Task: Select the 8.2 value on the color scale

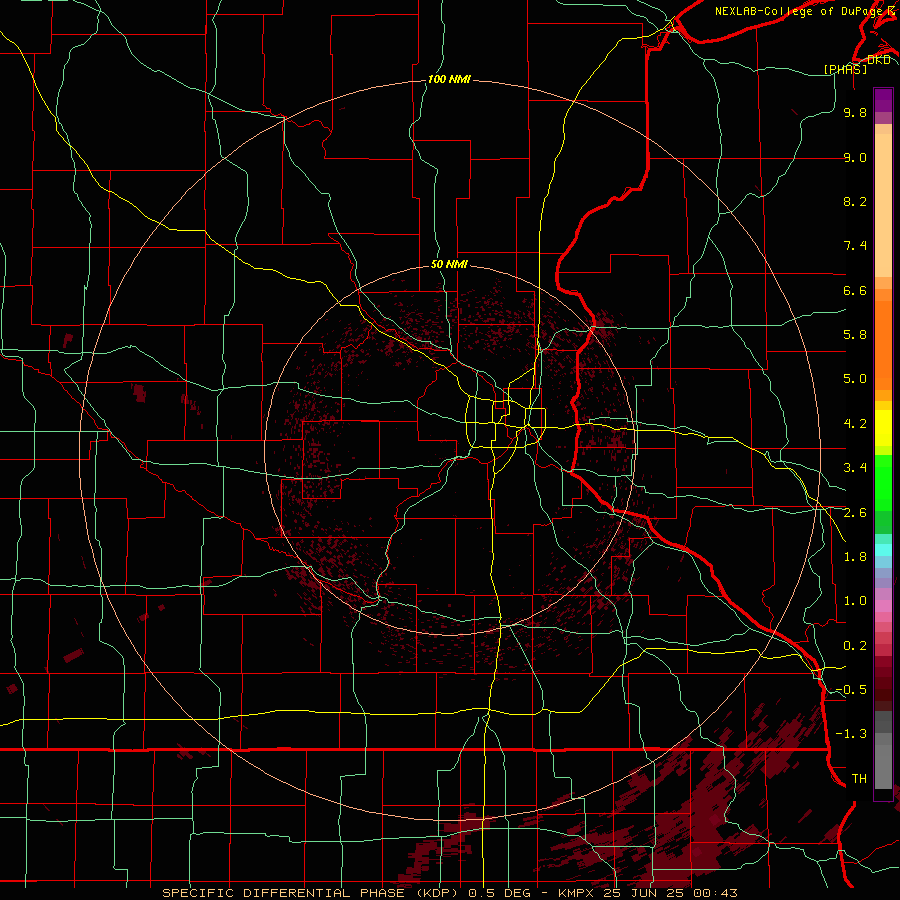Action: click(x=855, y=201)
